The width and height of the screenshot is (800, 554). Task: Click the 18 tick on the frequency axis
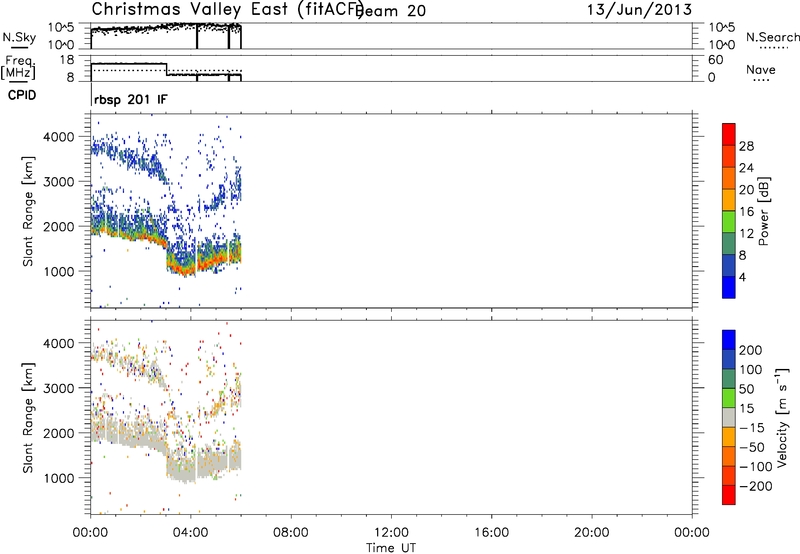pos(67,60)
